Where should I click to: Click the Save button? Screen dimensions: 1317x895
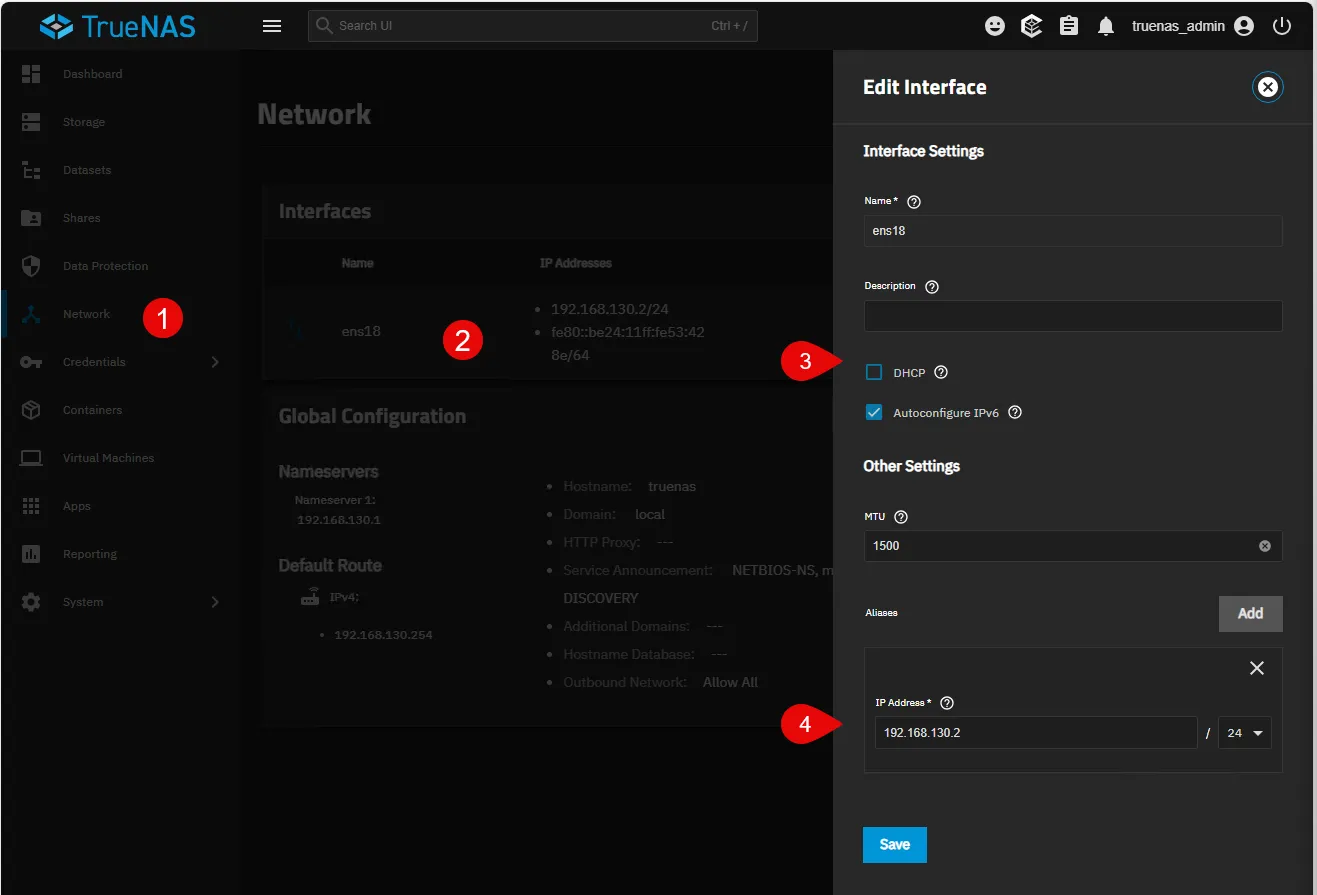(x=894, y=844)
